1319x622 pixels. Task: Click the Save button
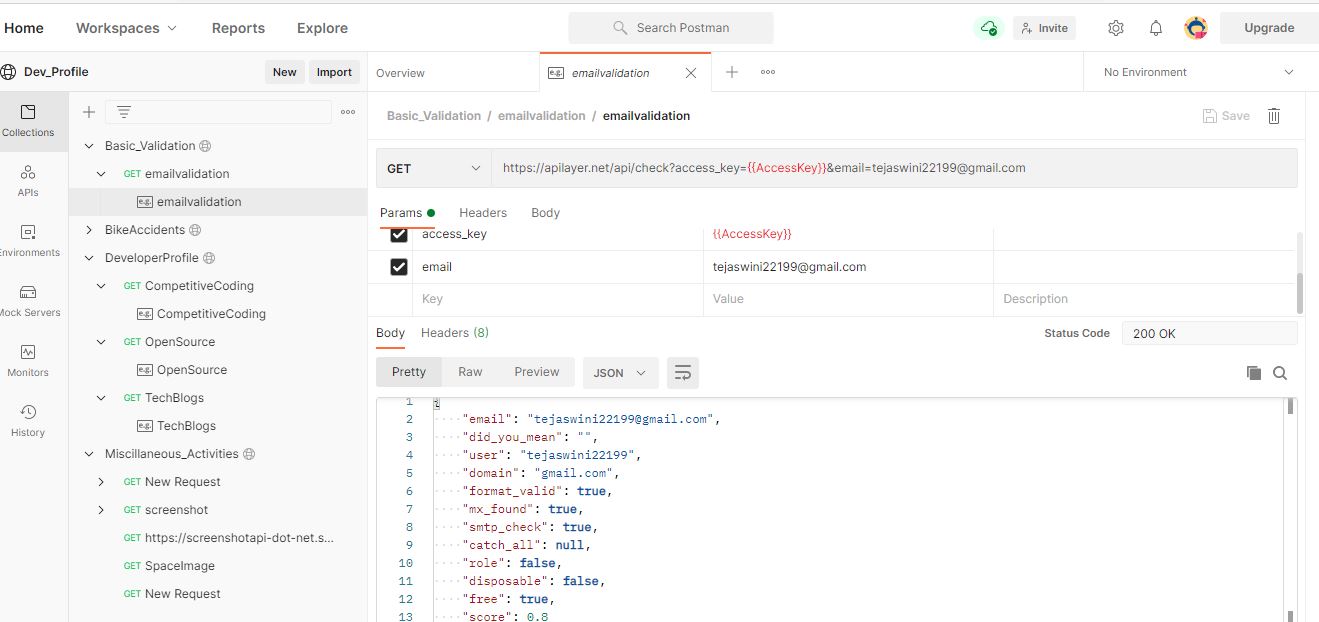pos(1226,116)
